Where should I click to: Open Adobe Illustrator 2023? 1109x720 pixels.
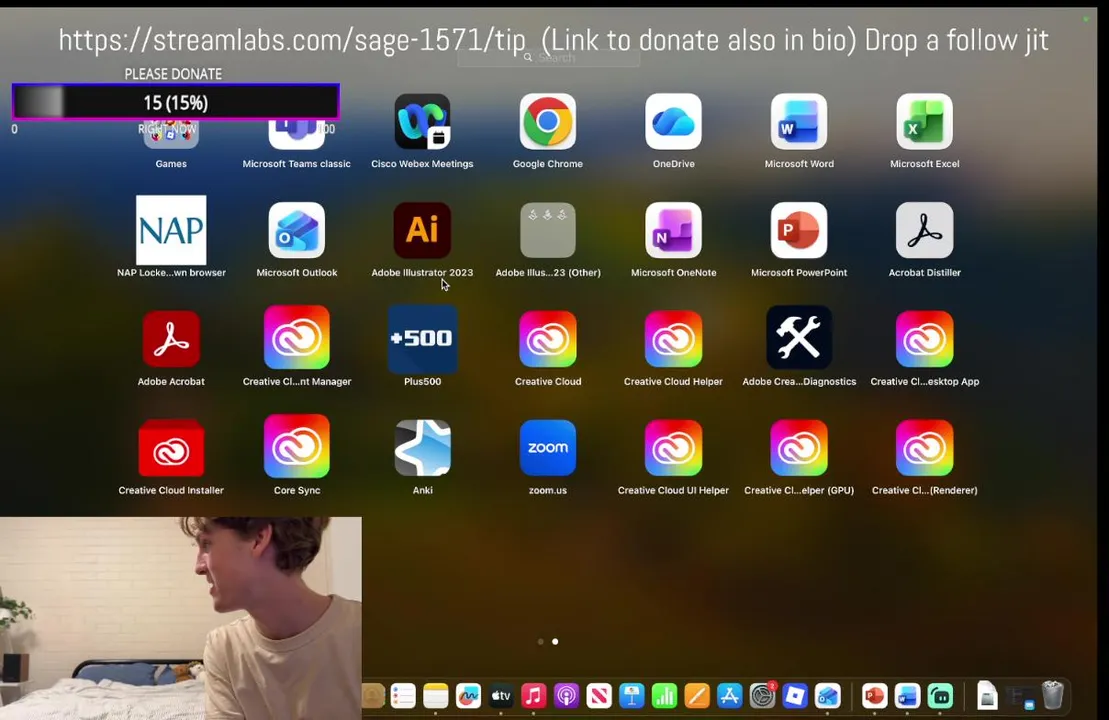(x=422, y=231)
